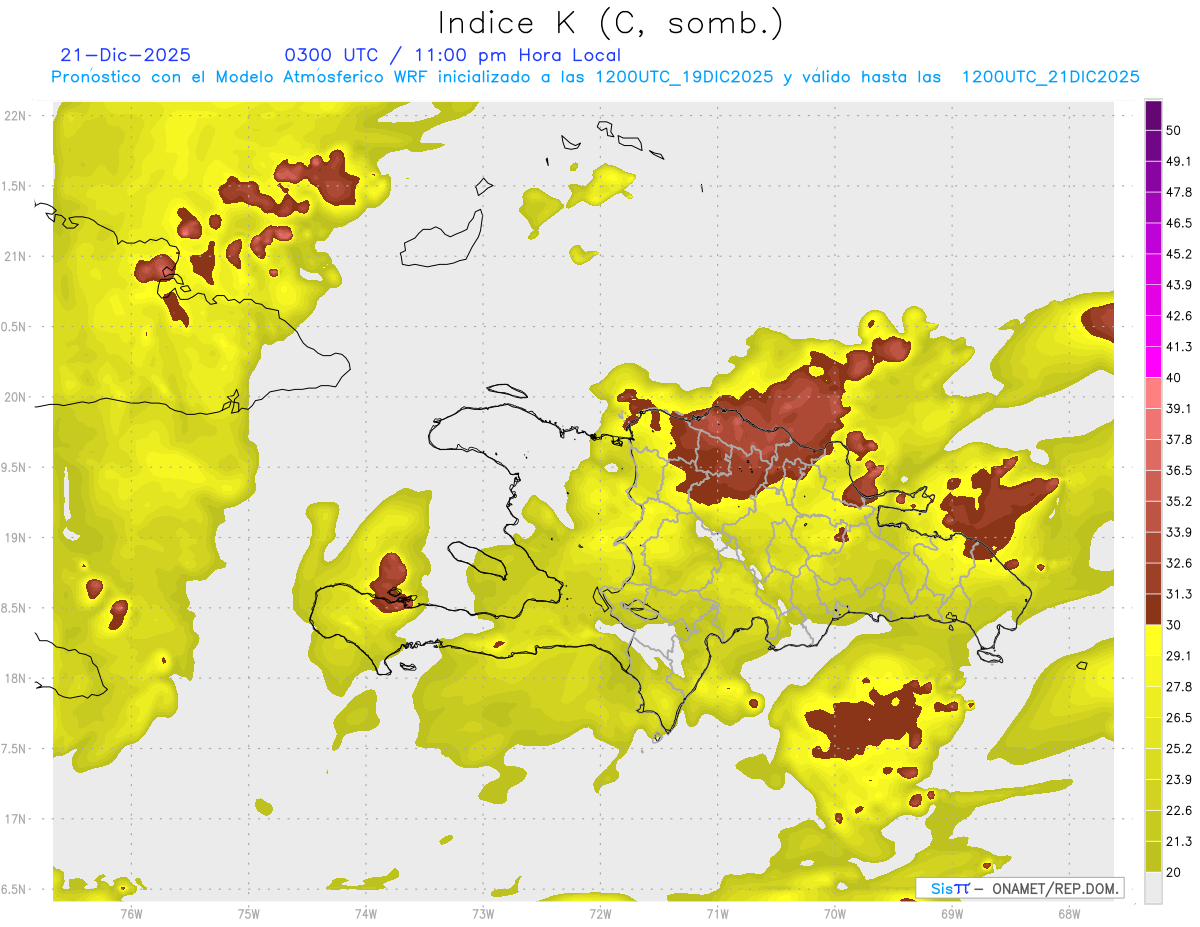The height and width of the screenshot is (927, 1200).
Task: Click the colorbar segment between 45.2 and 46.5
Action: tap(1153, 239)
